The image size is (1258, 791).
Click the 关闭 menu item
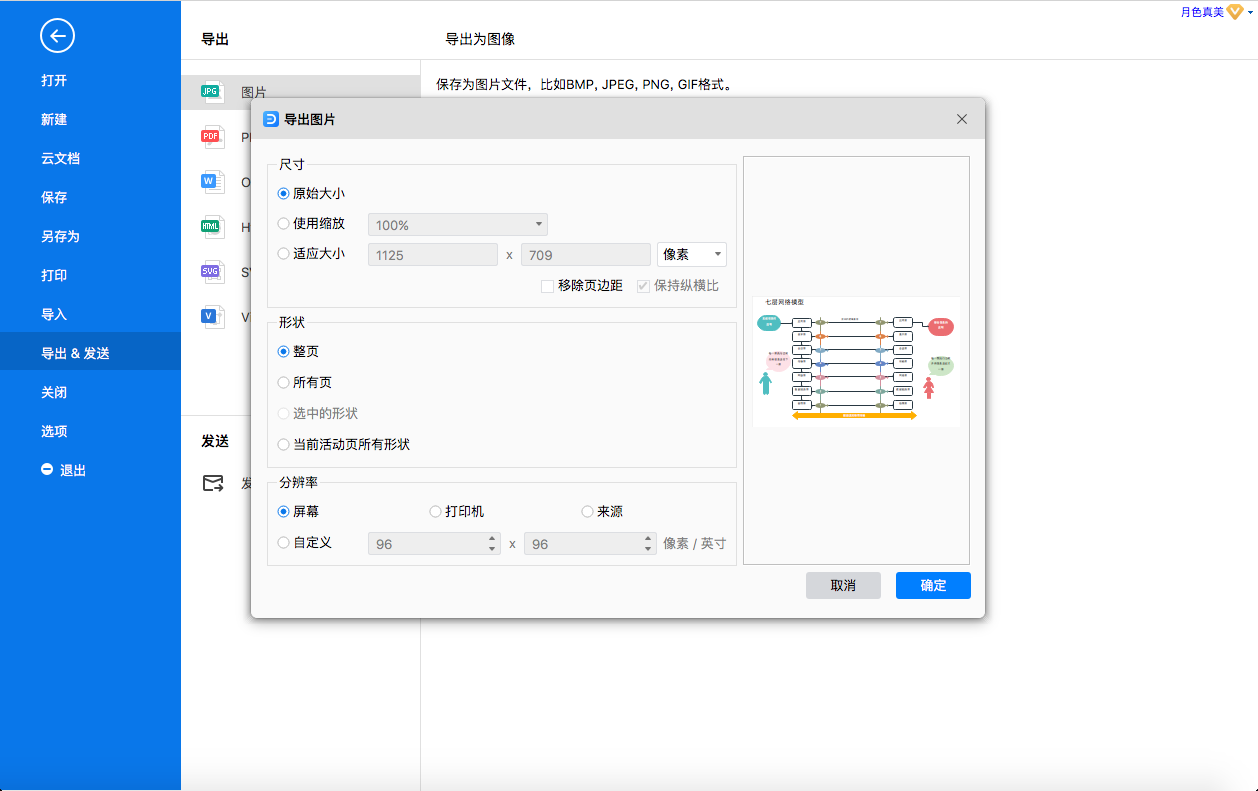(54, 392)
